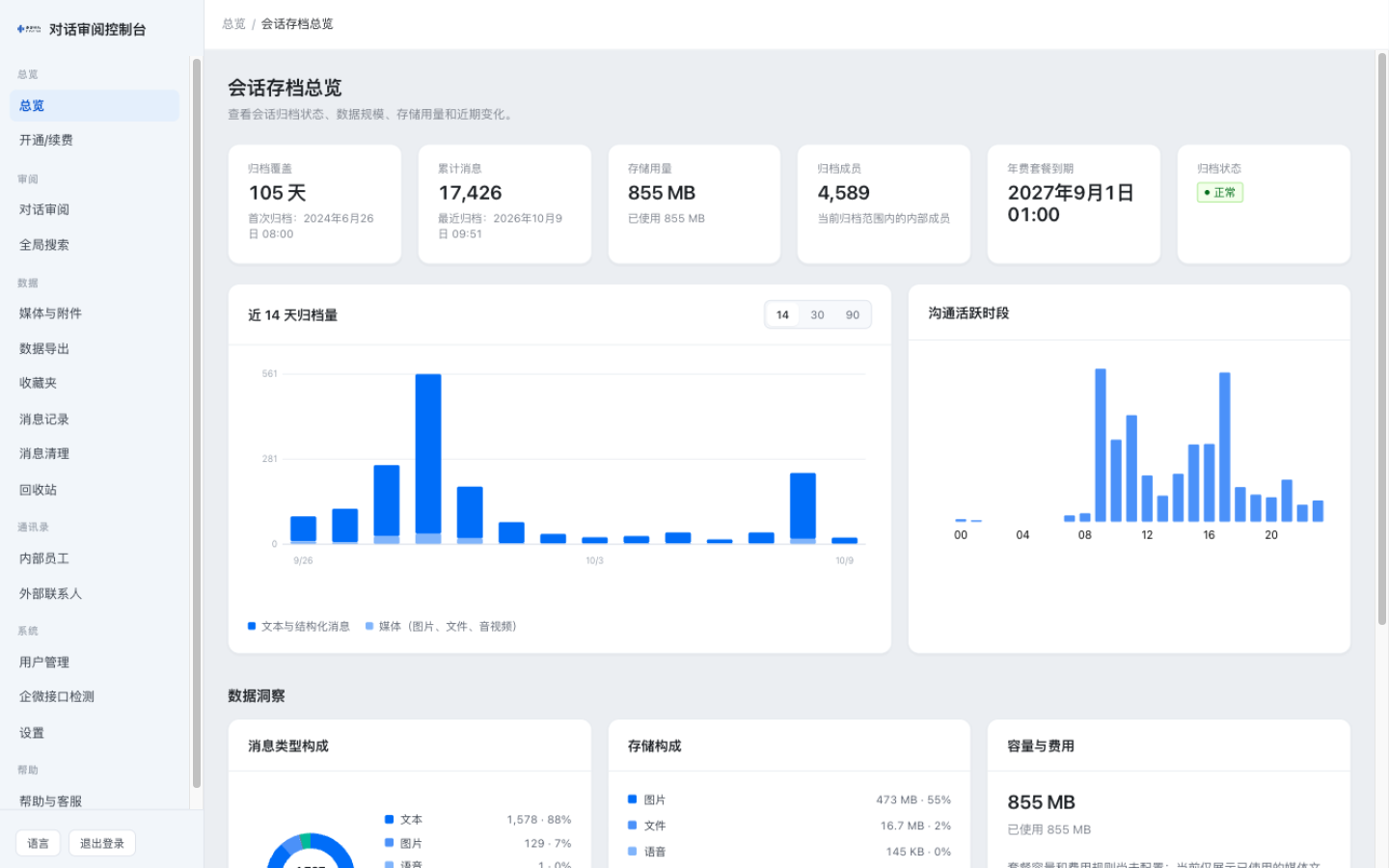Go to 消息清理
Viewport: 1389px width, 868px height.
95,453
